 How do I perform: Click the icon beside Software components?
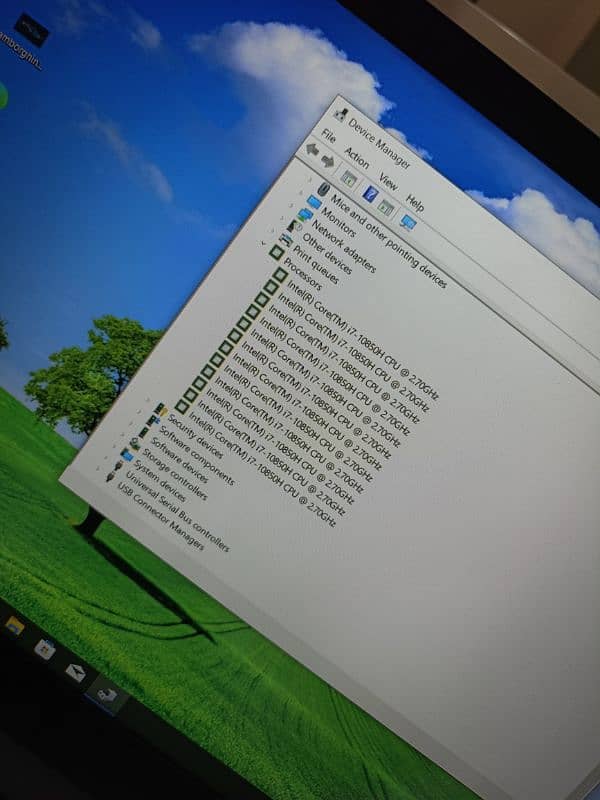point(152,421)
